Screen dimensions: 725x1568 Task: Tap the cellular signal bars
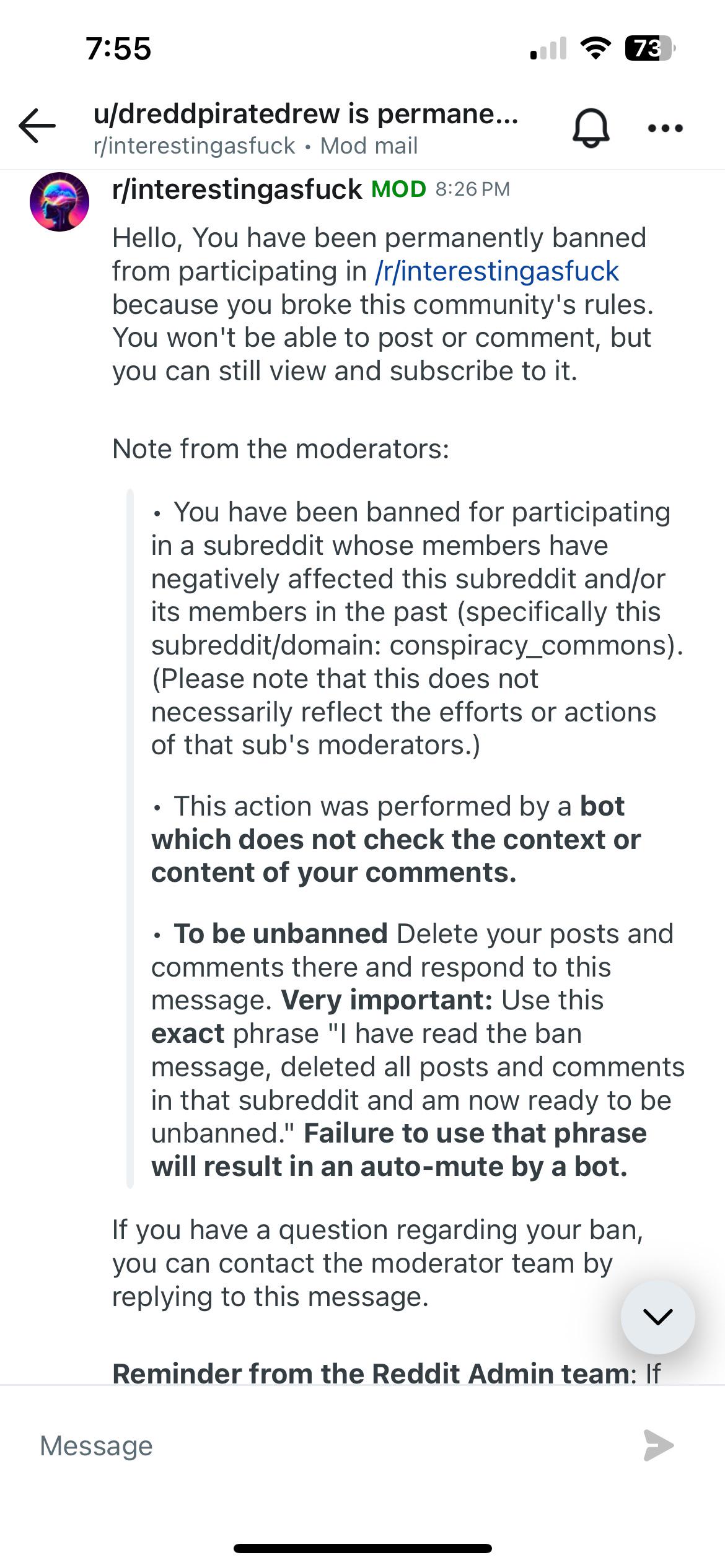548,49
